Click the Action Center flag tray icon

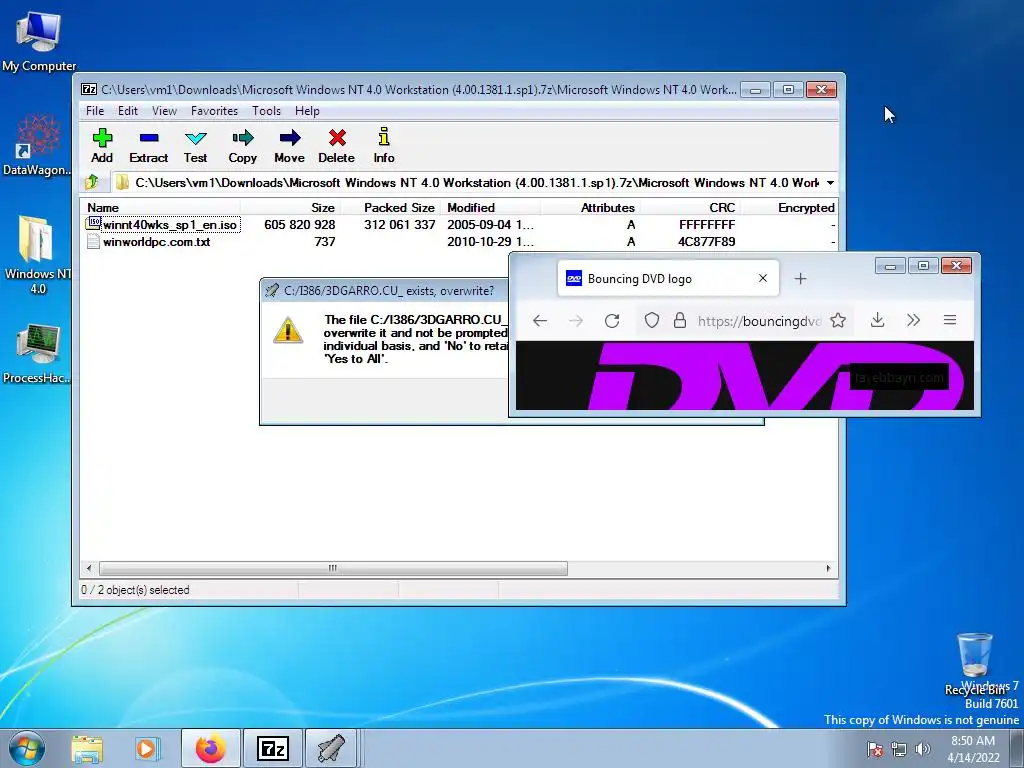tap(874, 749)
